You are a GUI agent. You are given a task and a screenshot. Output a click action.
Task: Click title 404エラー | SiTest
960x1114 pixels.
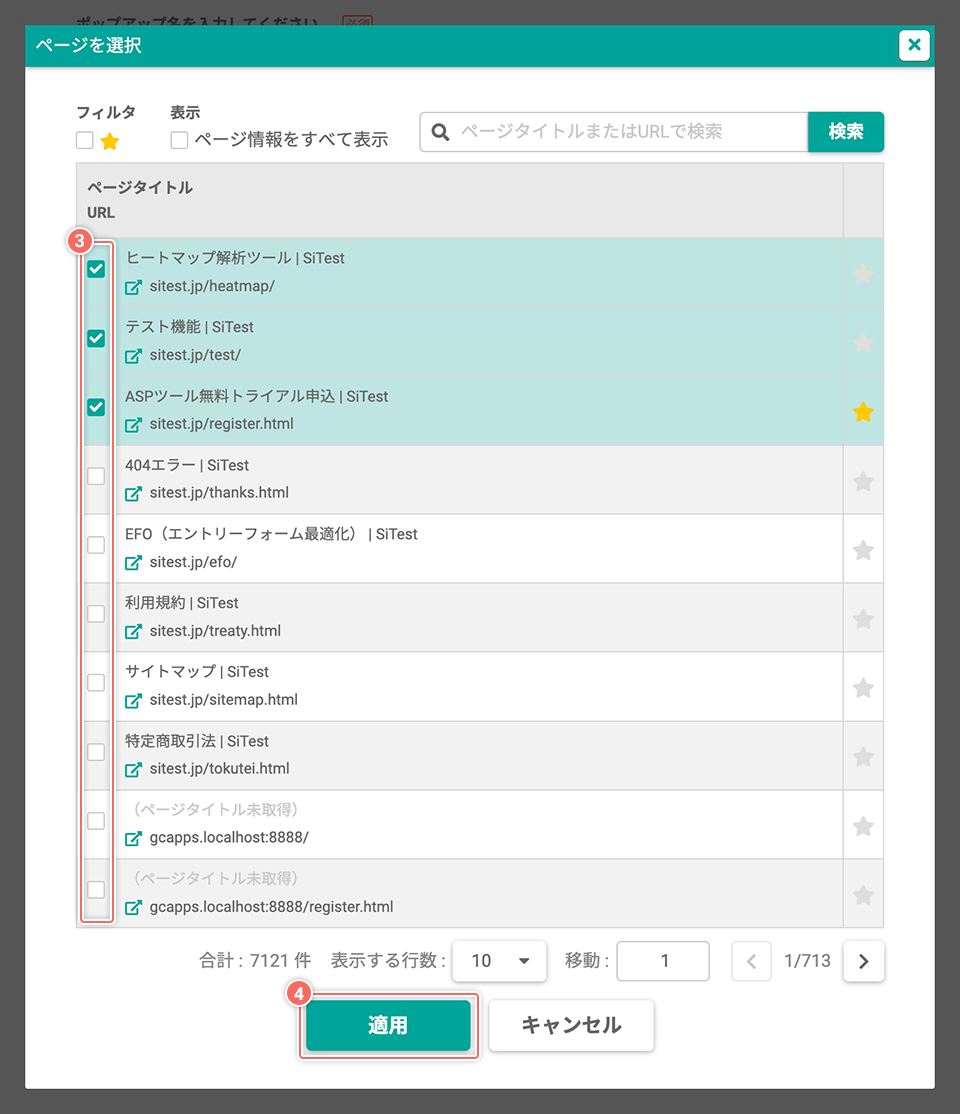(x=187, y=465)
